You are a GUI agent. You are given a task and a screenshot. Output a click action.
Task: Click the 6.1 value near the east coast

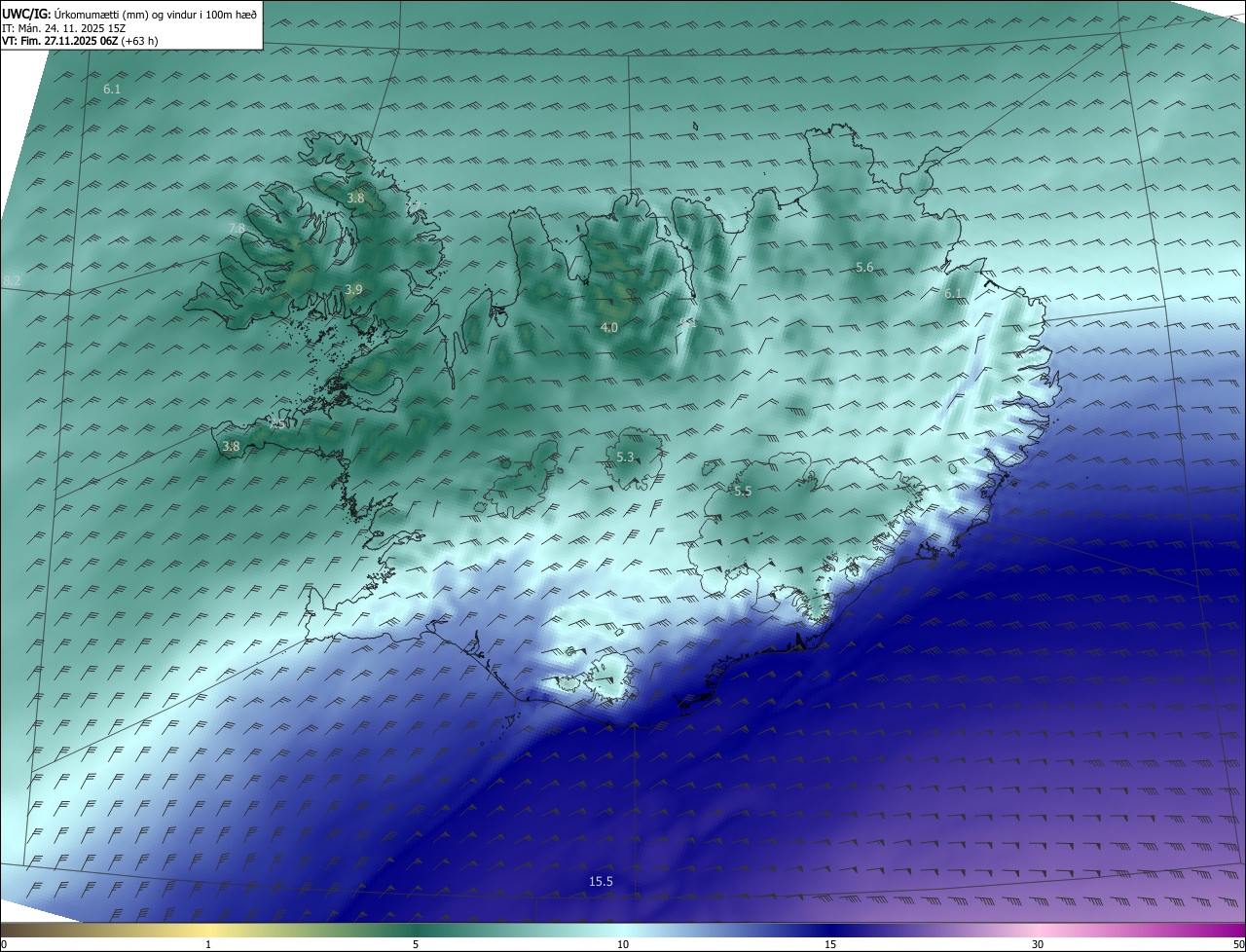pos(953,294)
